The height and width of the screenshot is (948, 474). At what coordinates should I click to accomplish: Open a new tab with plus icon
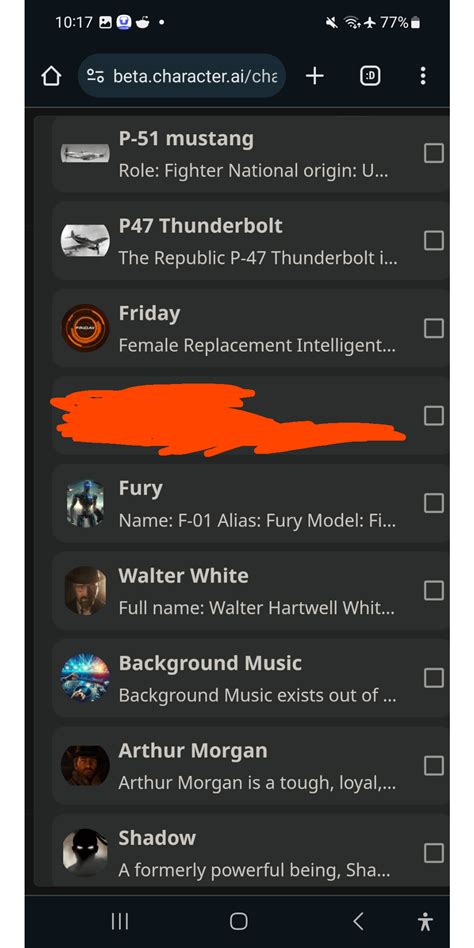coord(314,76)
